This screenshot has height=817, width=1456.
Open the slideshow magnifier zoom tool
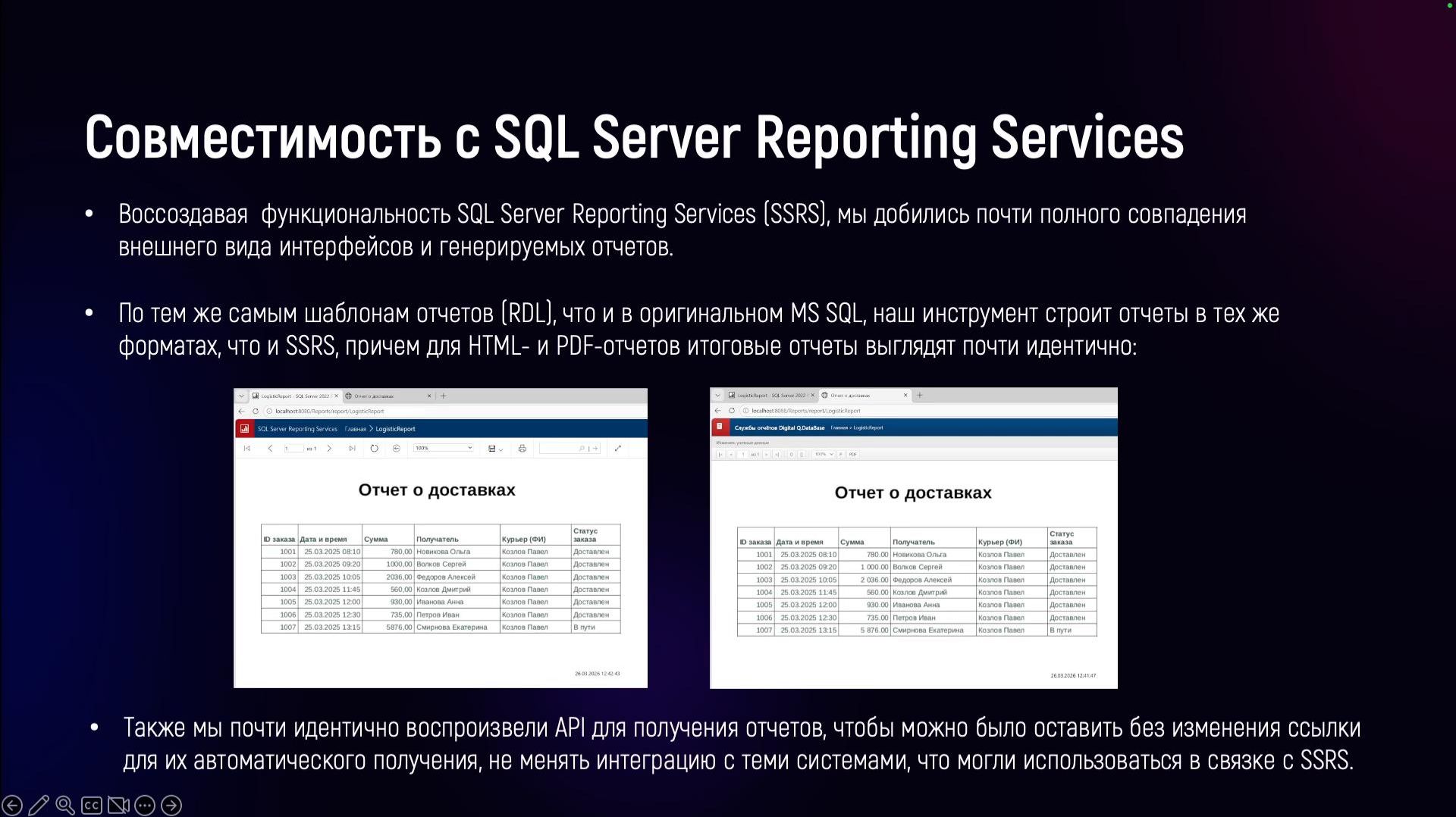pyautogui.click(x=65, y=805)
